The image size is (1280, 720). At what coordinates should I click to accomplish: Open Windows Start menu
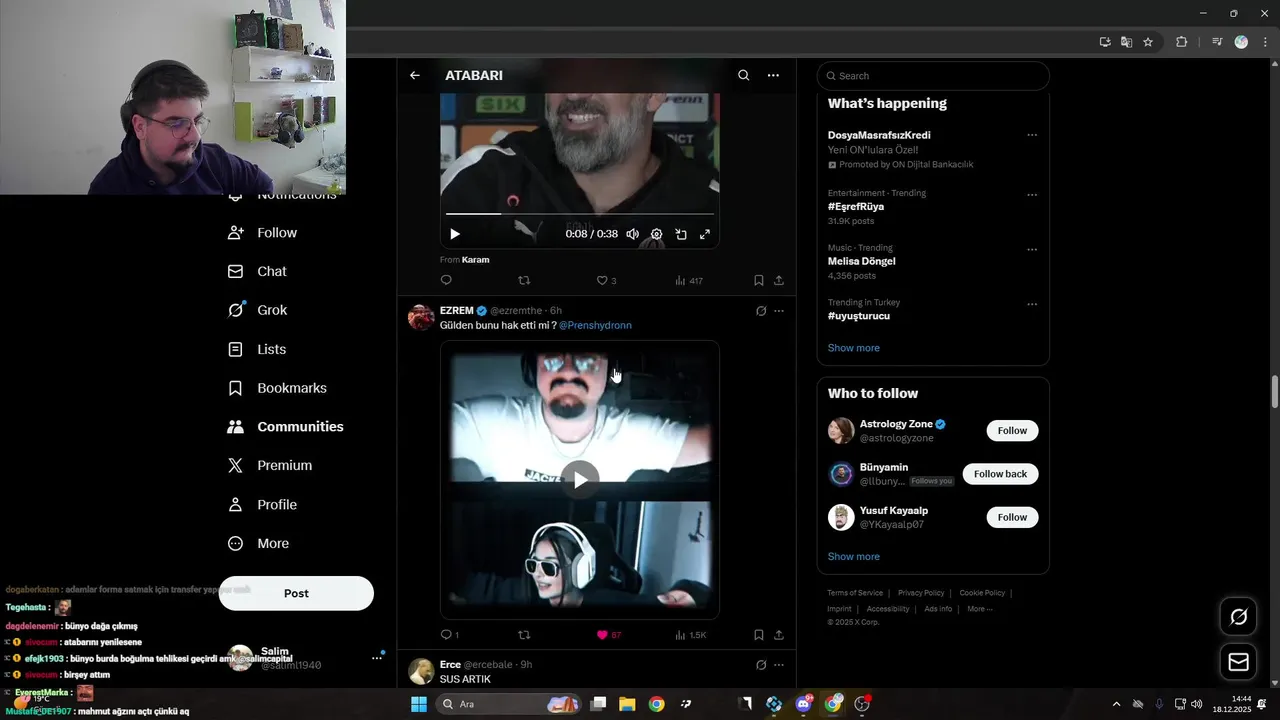[419, 704]
